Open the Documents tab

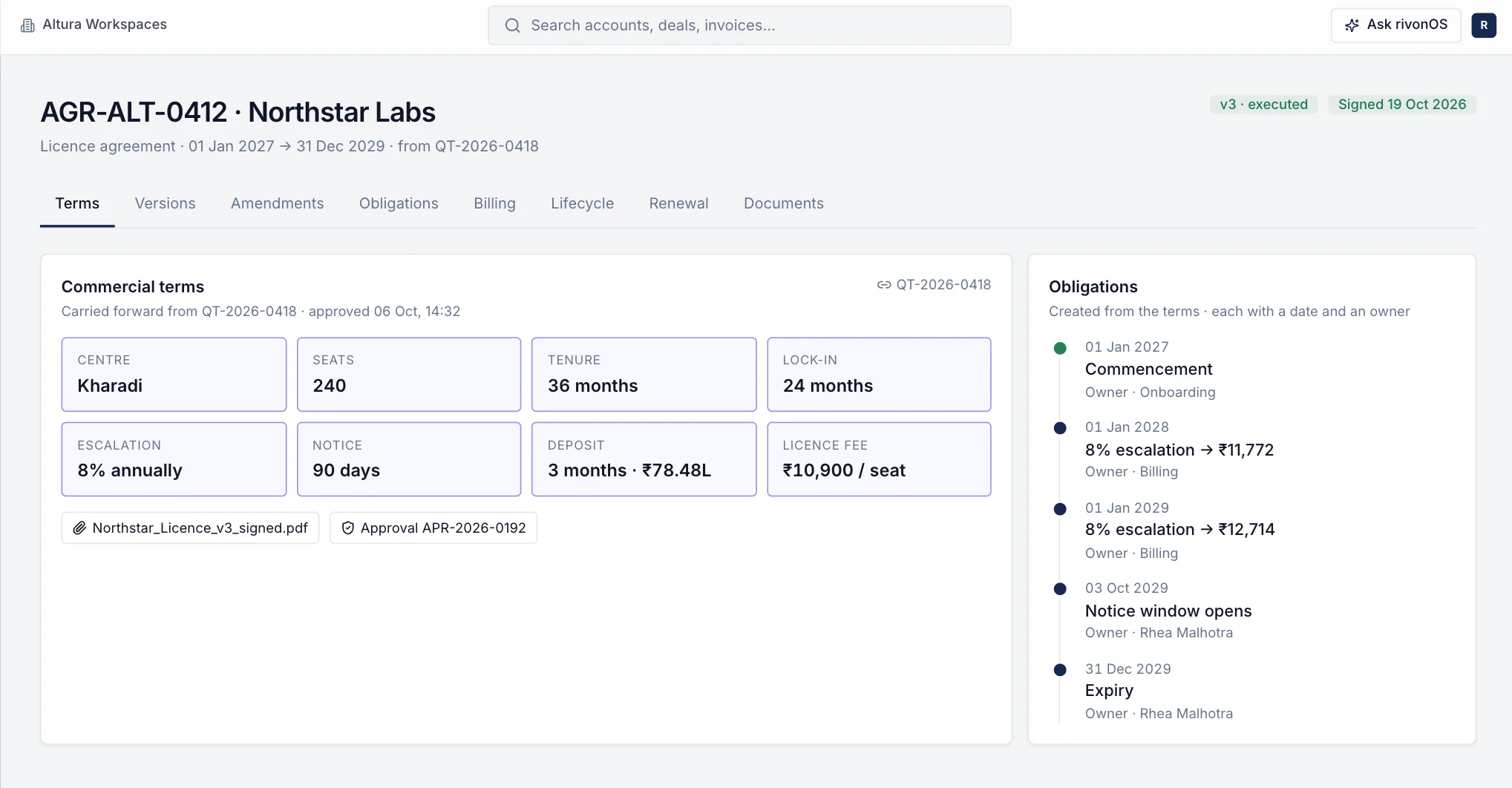pos(783,203)
